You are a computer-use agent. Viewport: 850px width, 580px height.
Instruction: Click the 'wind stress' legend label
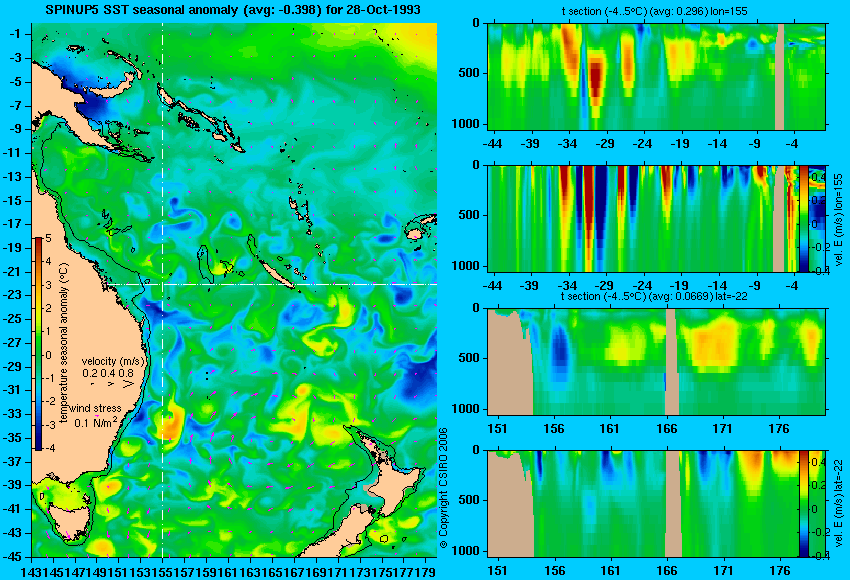click(x=95, y=408)
